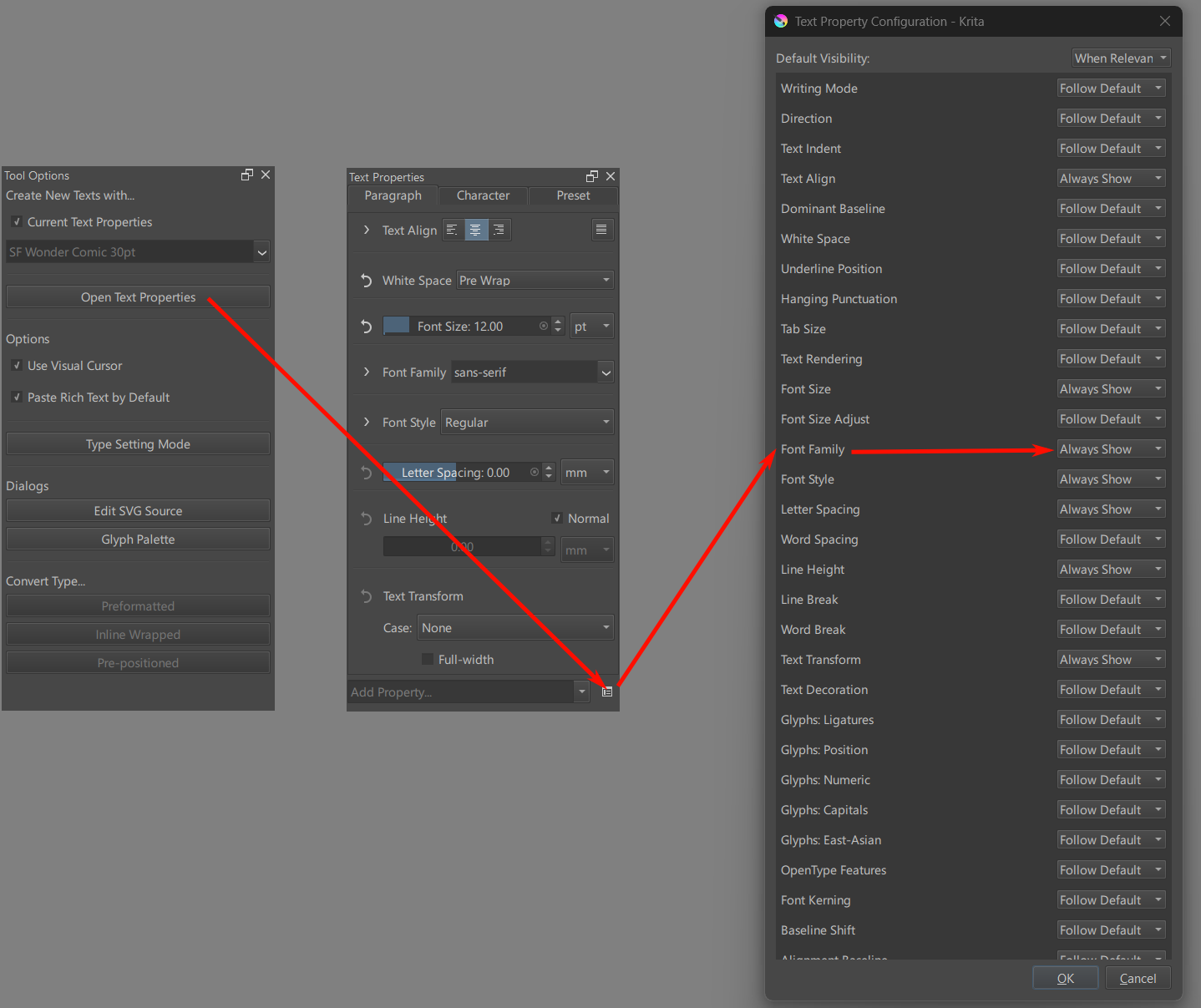
Task: Click the Add Property input field
Action: pyautogui.click(x=461, y=692)
